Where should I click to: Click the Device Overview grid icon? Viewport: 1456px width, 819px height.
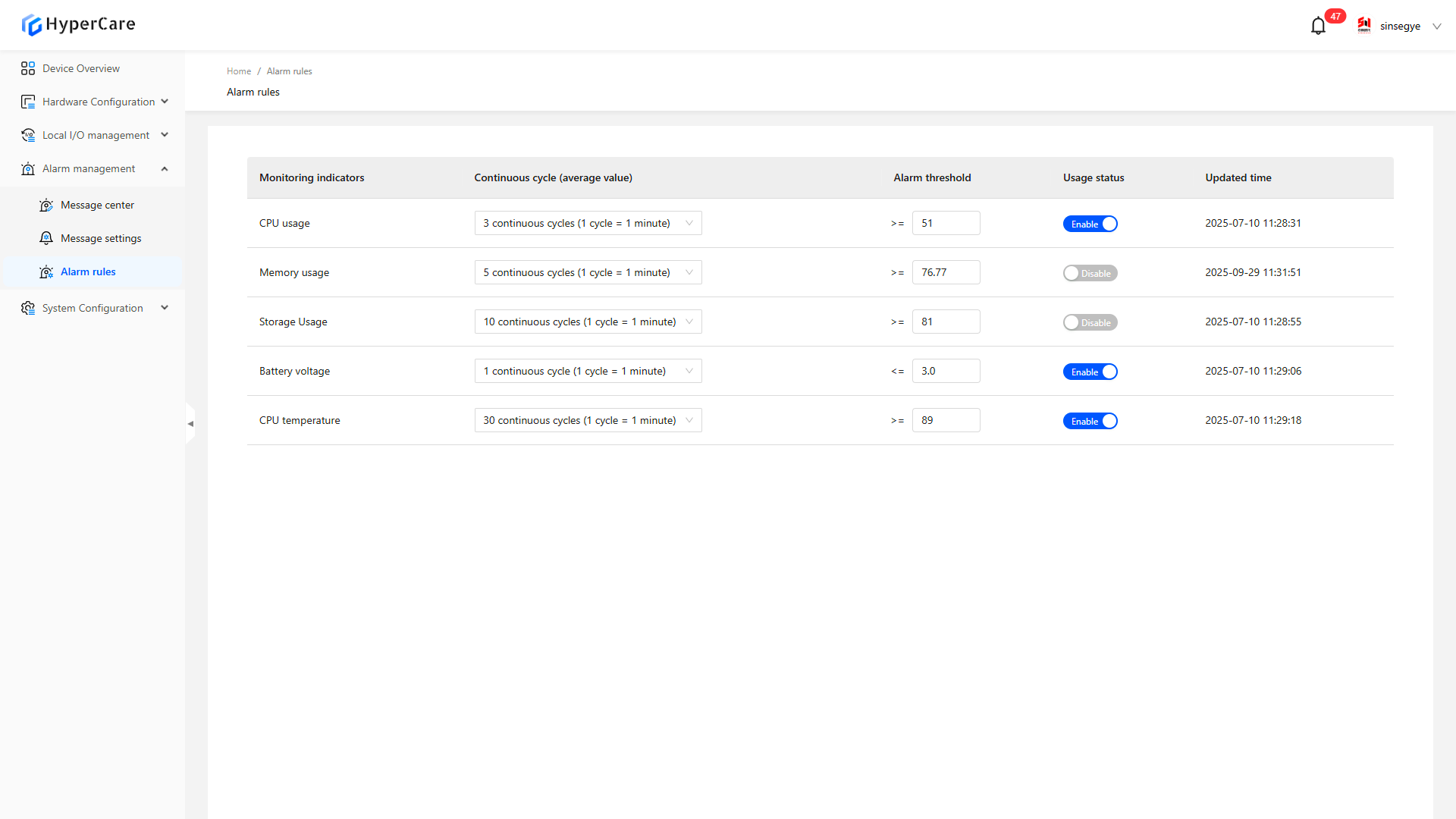point(28,68)
